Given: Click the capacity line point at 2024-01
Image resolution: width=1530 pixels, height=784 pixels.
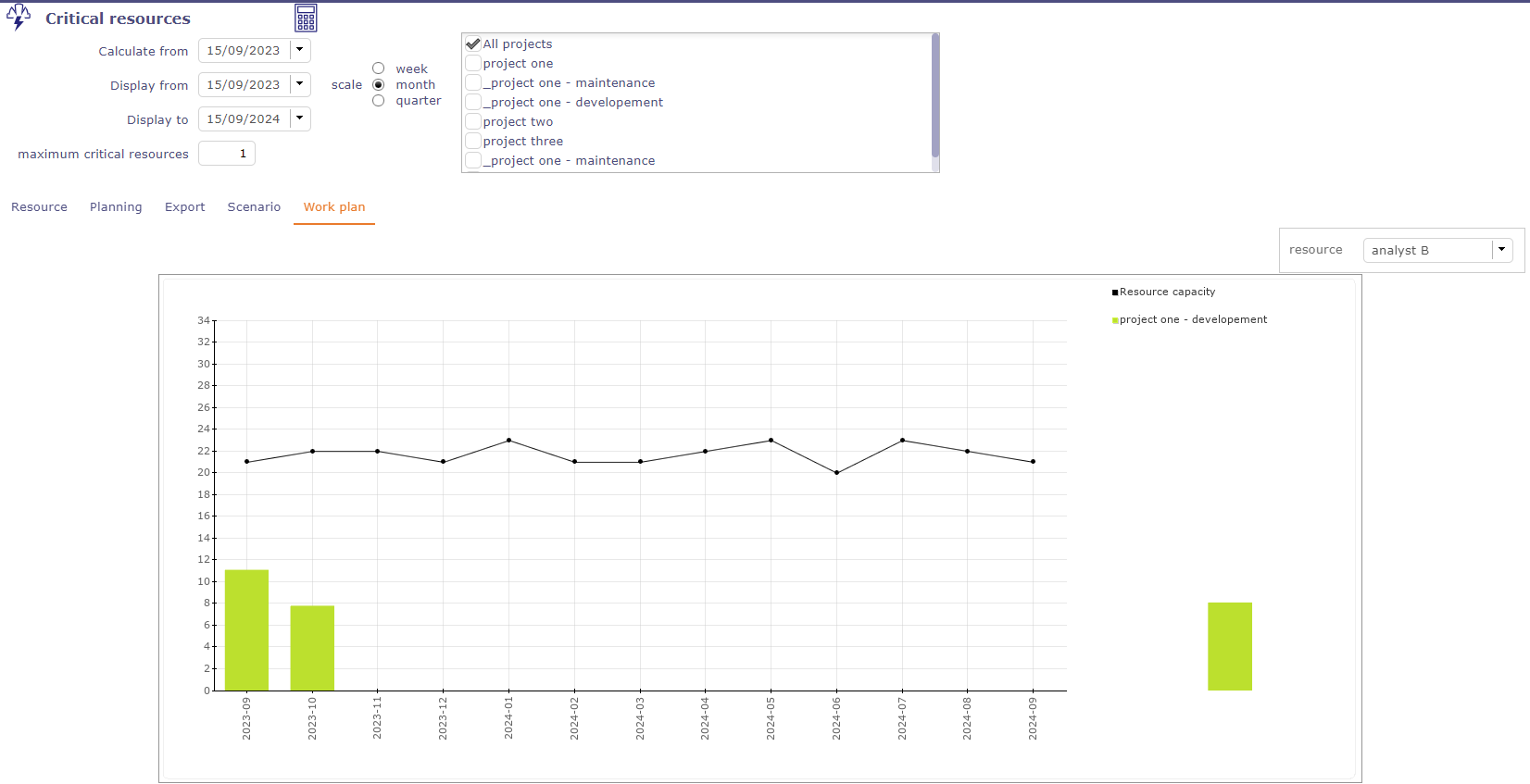Looking at the screenshot, I should tap(509, 441).
